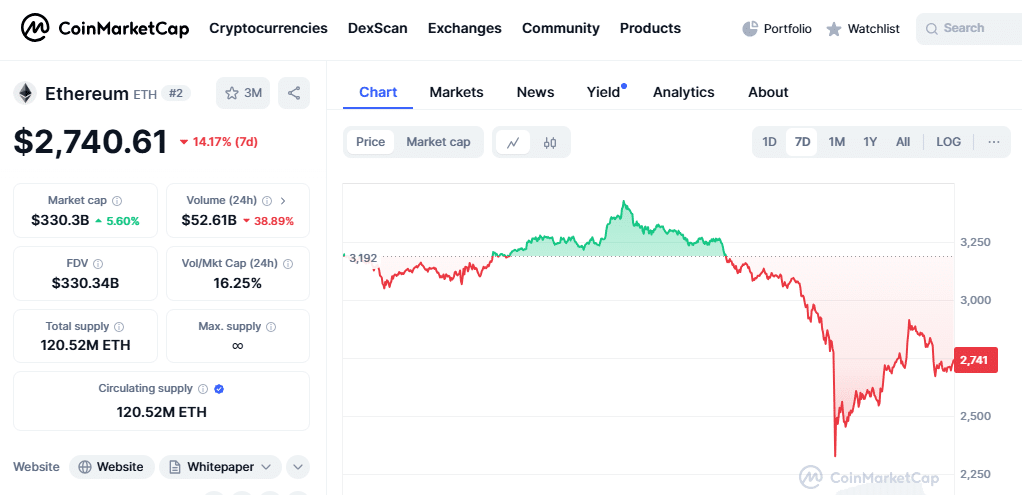Switch to the Yield tab
Viewport: 1022px width, 495px height.
(x=604, y=93)
